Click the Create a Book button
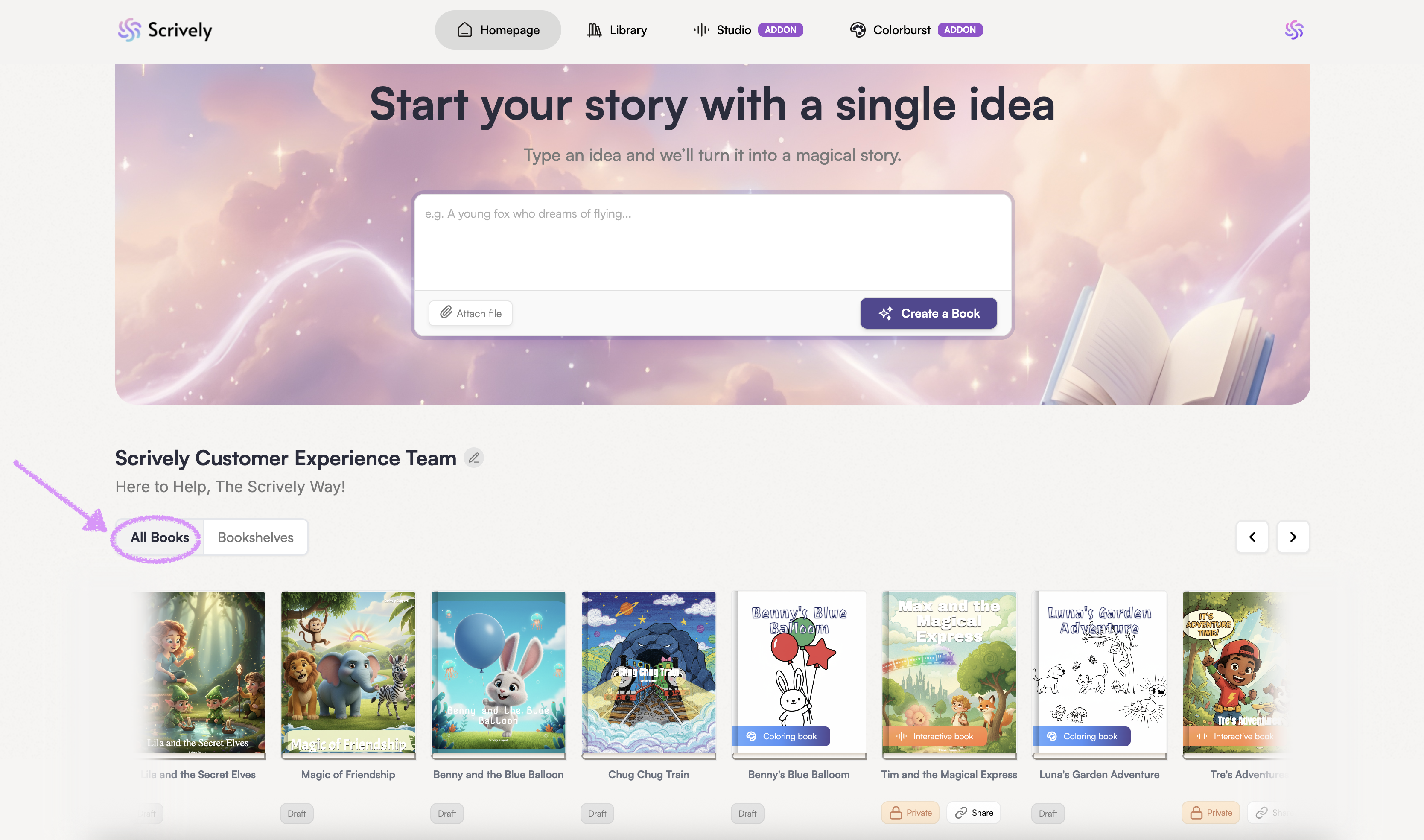This screenshot has height=840, width=1424. click(x=928, y=313)
